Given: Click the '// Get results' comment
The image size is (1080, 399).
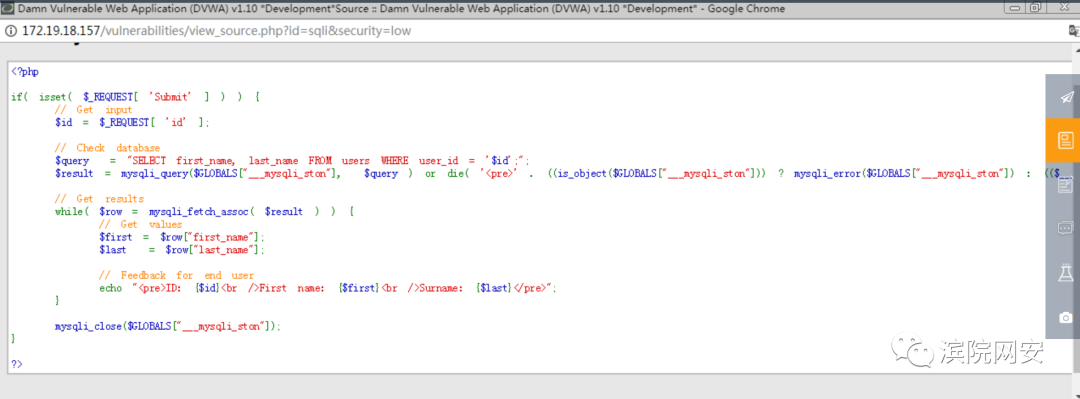Looking at the screenshot, I should (x=99, y=199).
